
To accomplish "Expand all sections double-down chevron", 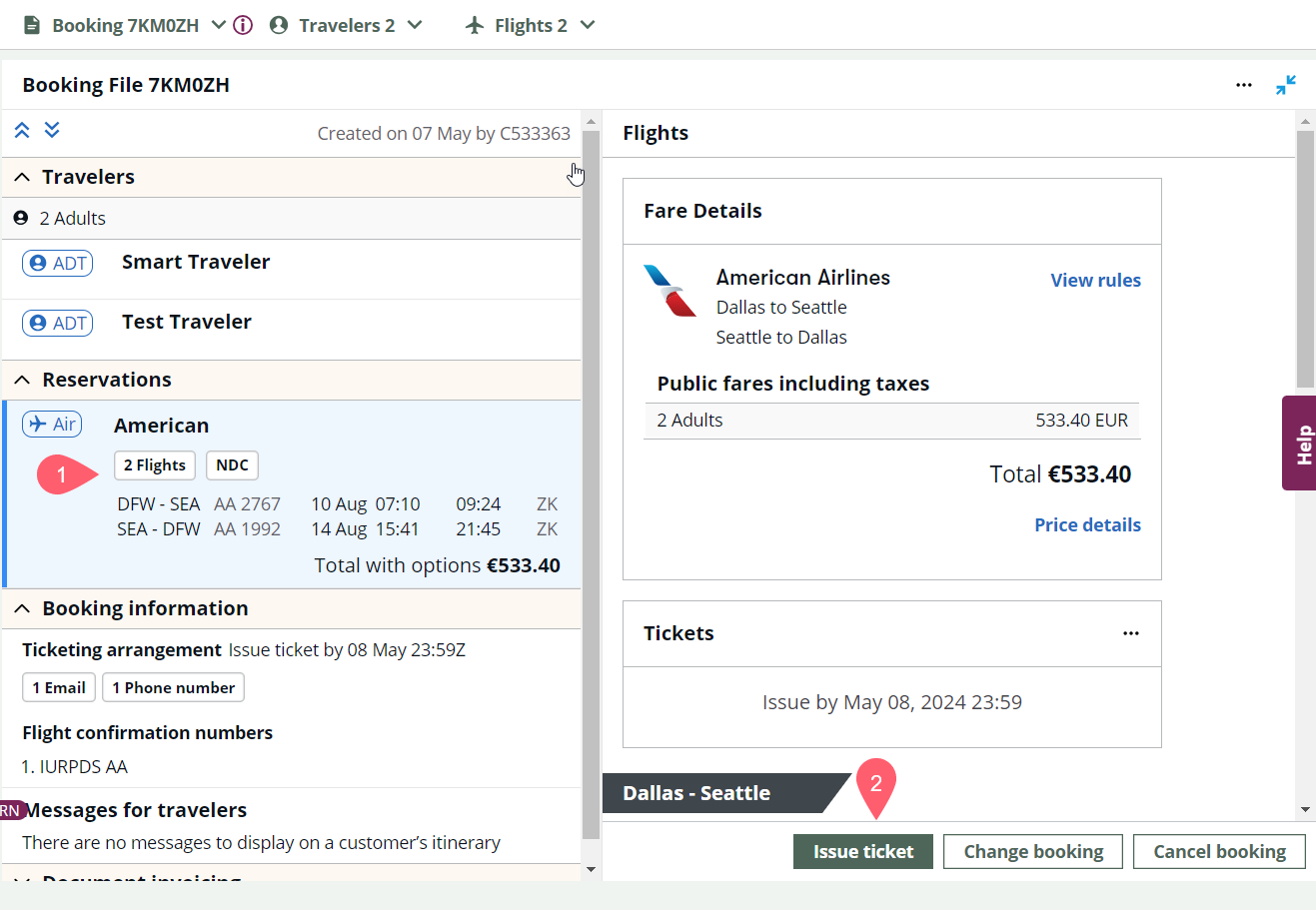I will pos(52,130).
